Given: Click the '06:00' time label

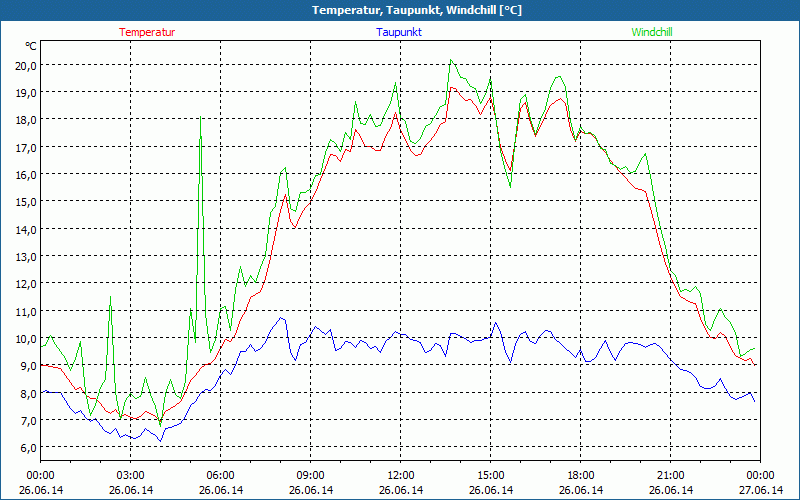Looking at the screenshot, I should coord(221,476).
